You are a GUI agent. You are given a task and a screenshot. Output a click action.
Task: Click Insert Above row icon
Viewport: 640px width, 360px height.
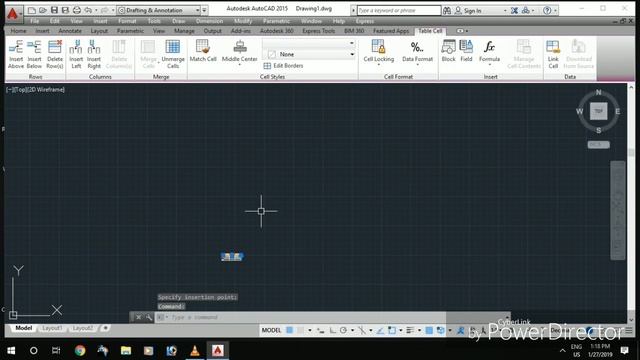(x=16, y=54)
